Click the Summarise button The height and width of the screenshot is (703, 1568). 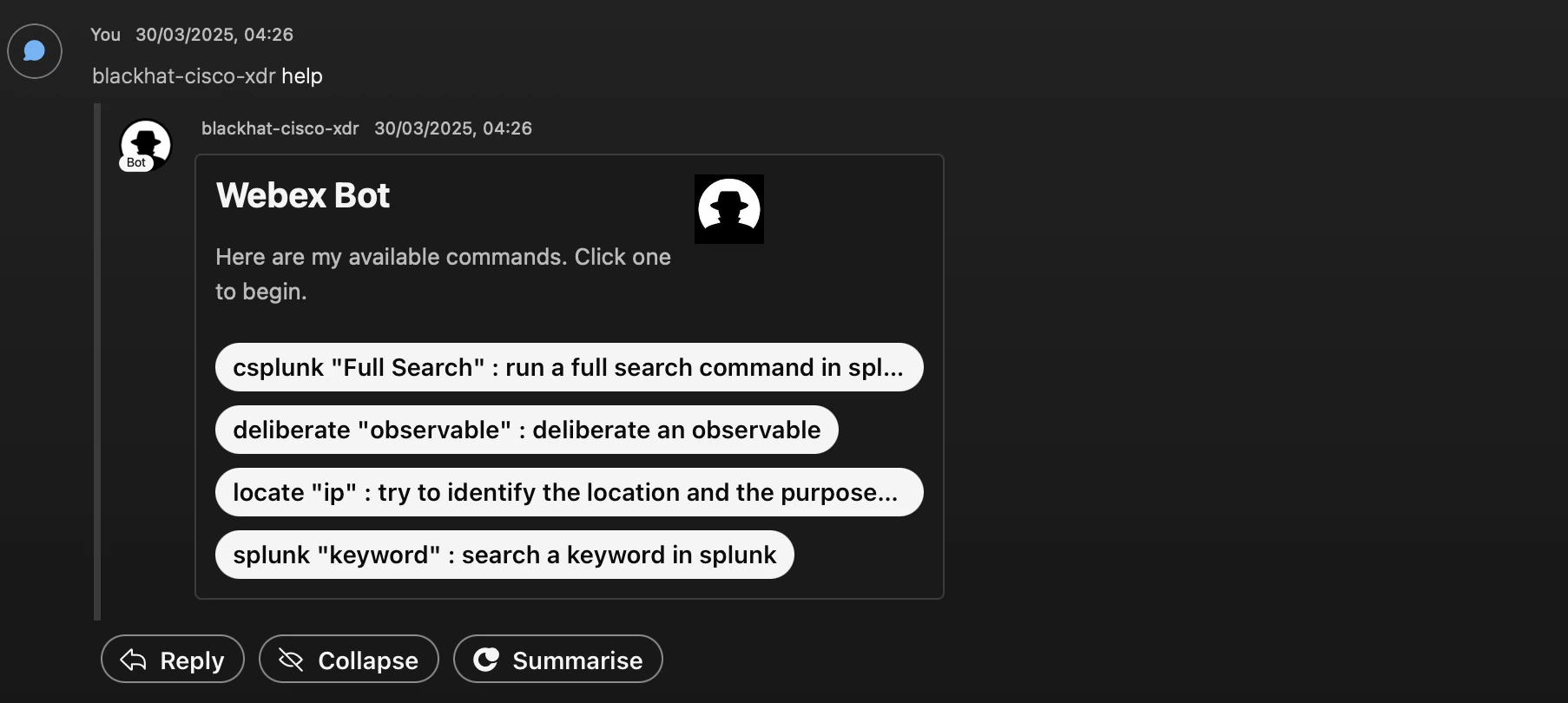[x=557, y=660]
